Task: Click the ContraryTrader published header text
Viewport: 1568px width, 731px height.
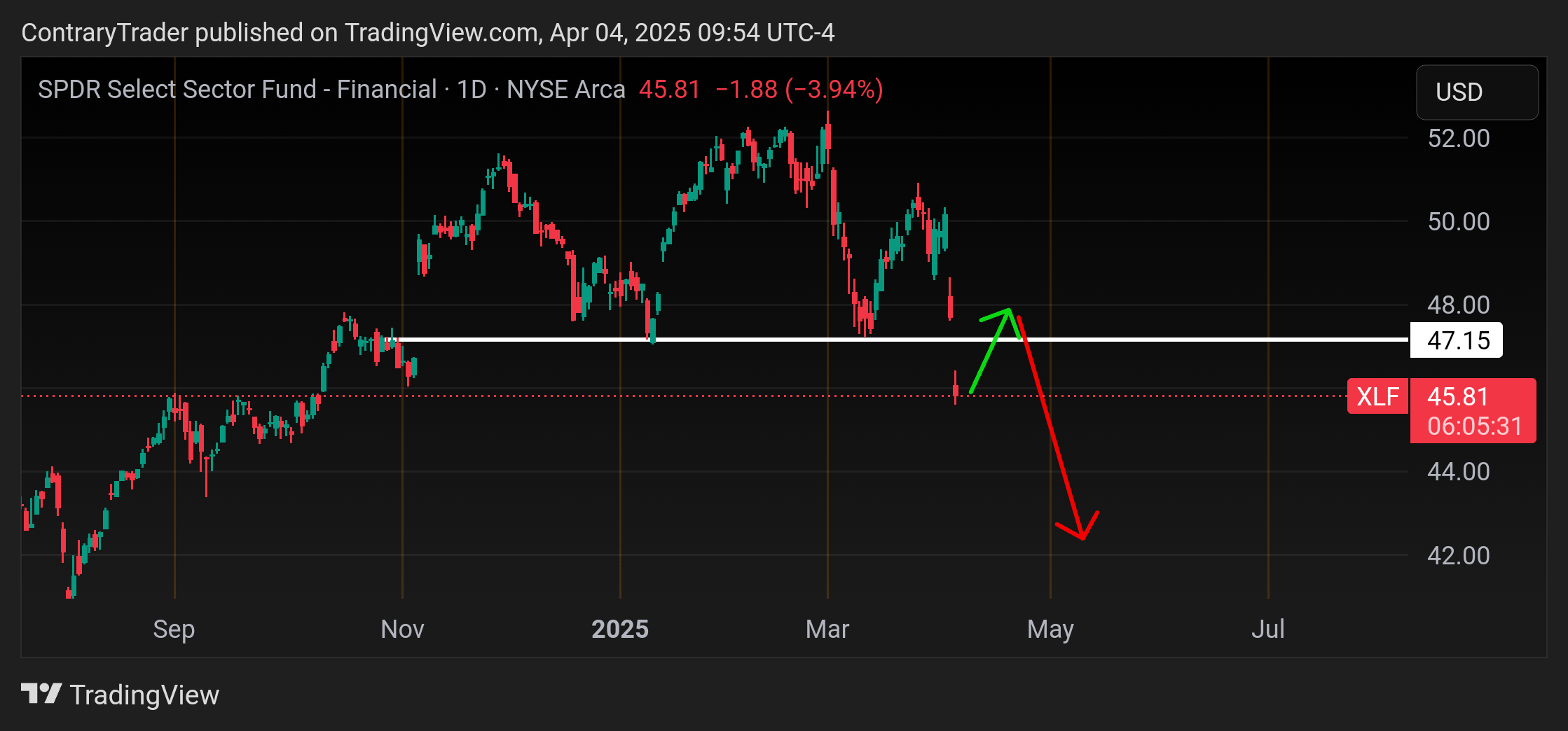Action: click(x=428, y=33)
